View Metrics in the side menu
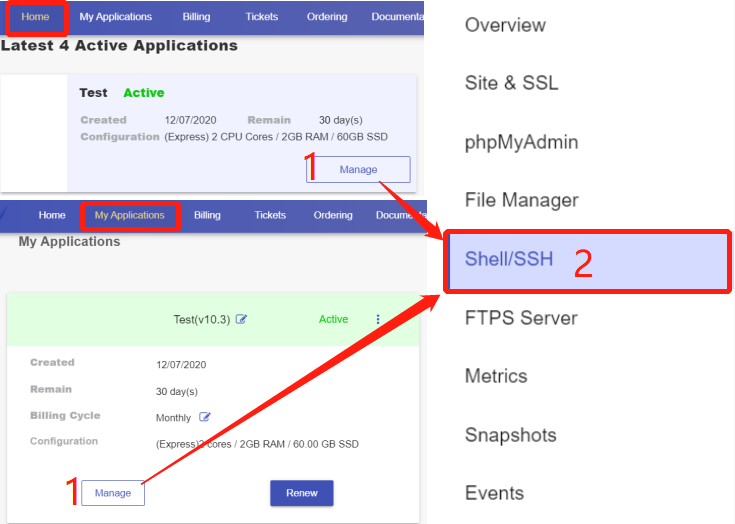Image resolution: width=735 pixels, height=524 pixels. point(495,376)
